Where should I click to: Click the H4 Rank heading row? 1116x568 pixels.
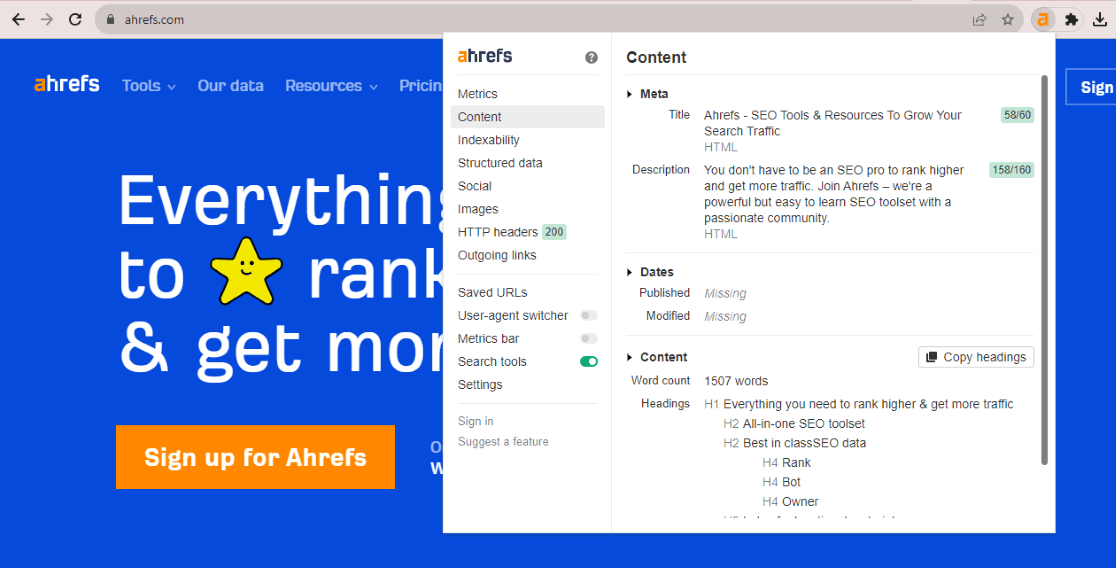786,463
